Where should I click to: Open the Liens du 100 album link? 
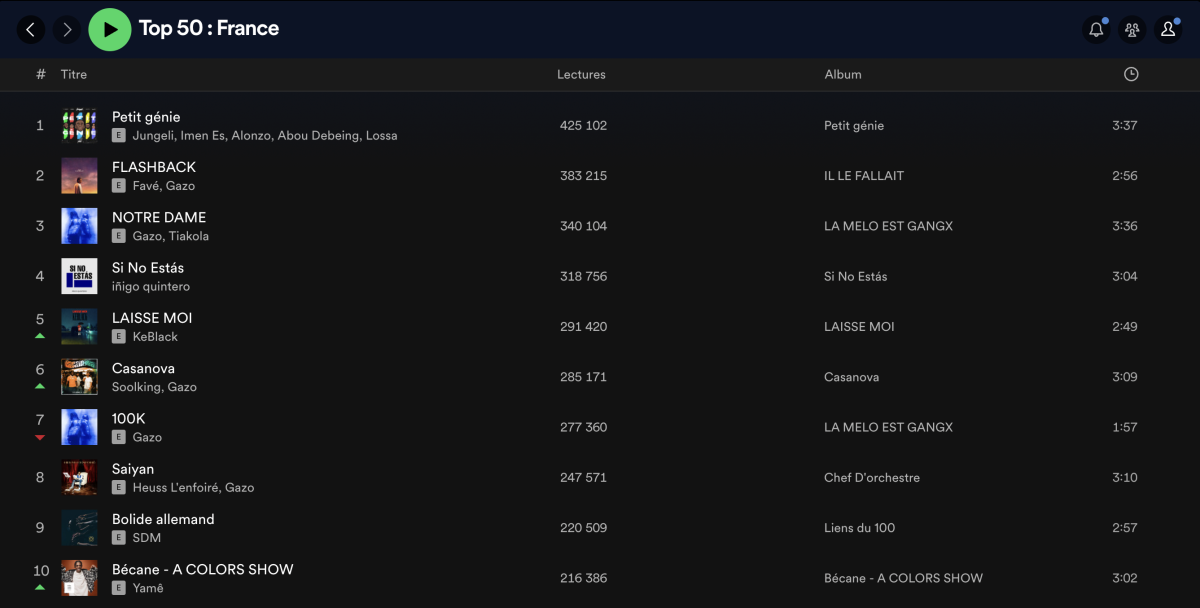click(859, 527)
